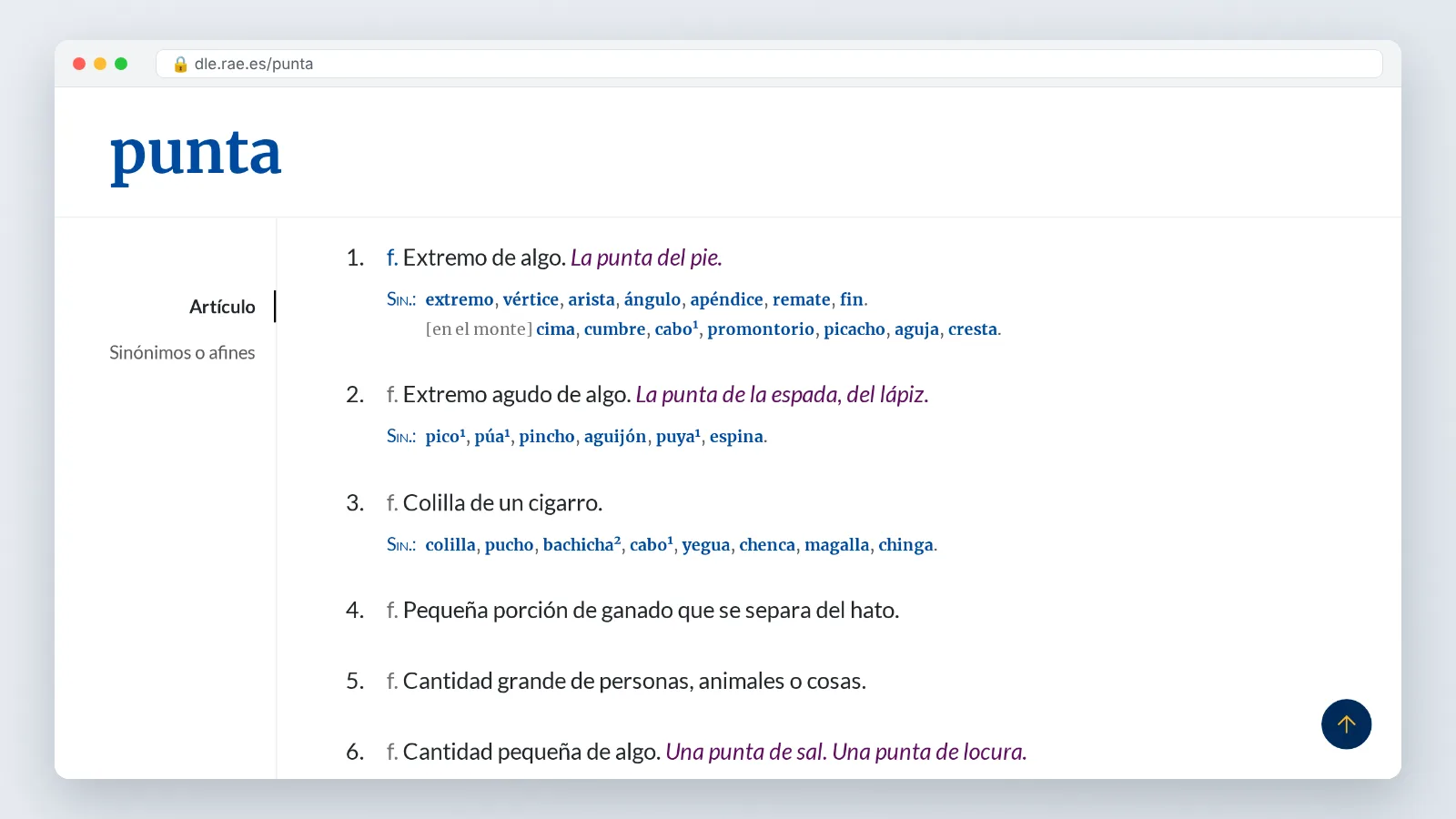The width and height of the screenshot is (1456, 819).
Task: Go to the "bachicha" entry
Action: 581,544
